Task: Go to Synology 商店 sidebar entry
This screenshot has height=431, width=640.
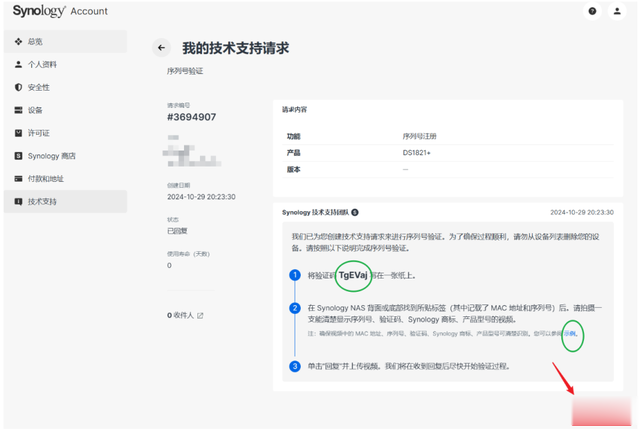Action: point(65,156)
